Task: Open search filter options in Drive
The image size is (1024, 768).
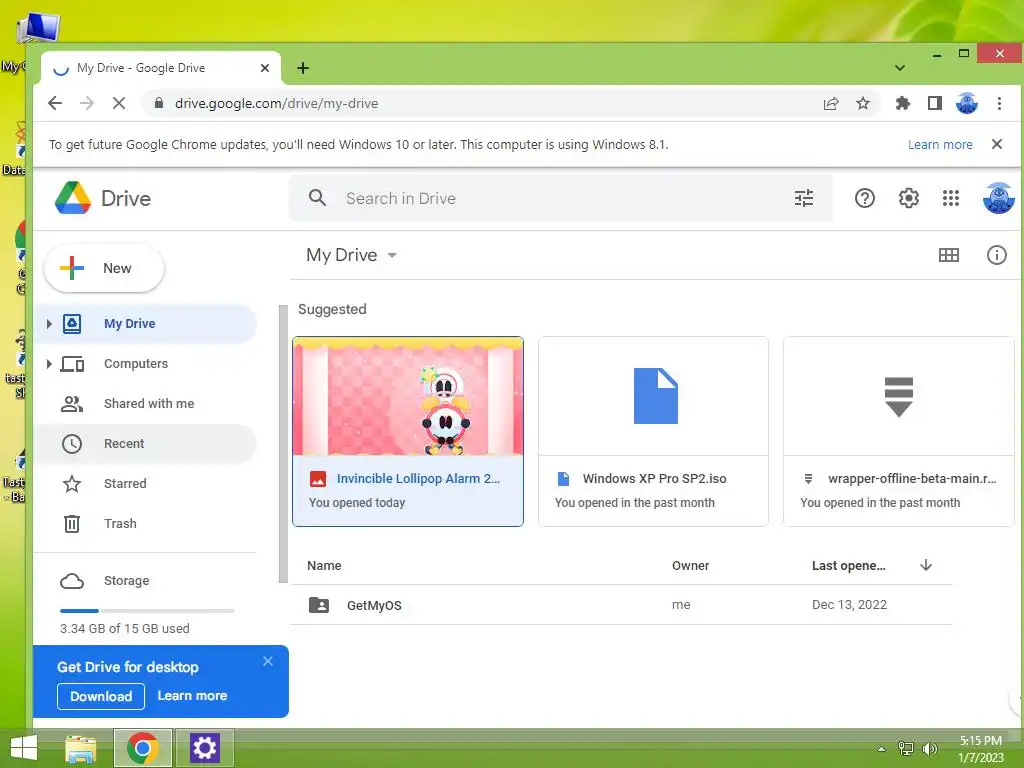Action: (x=803, y=198)
